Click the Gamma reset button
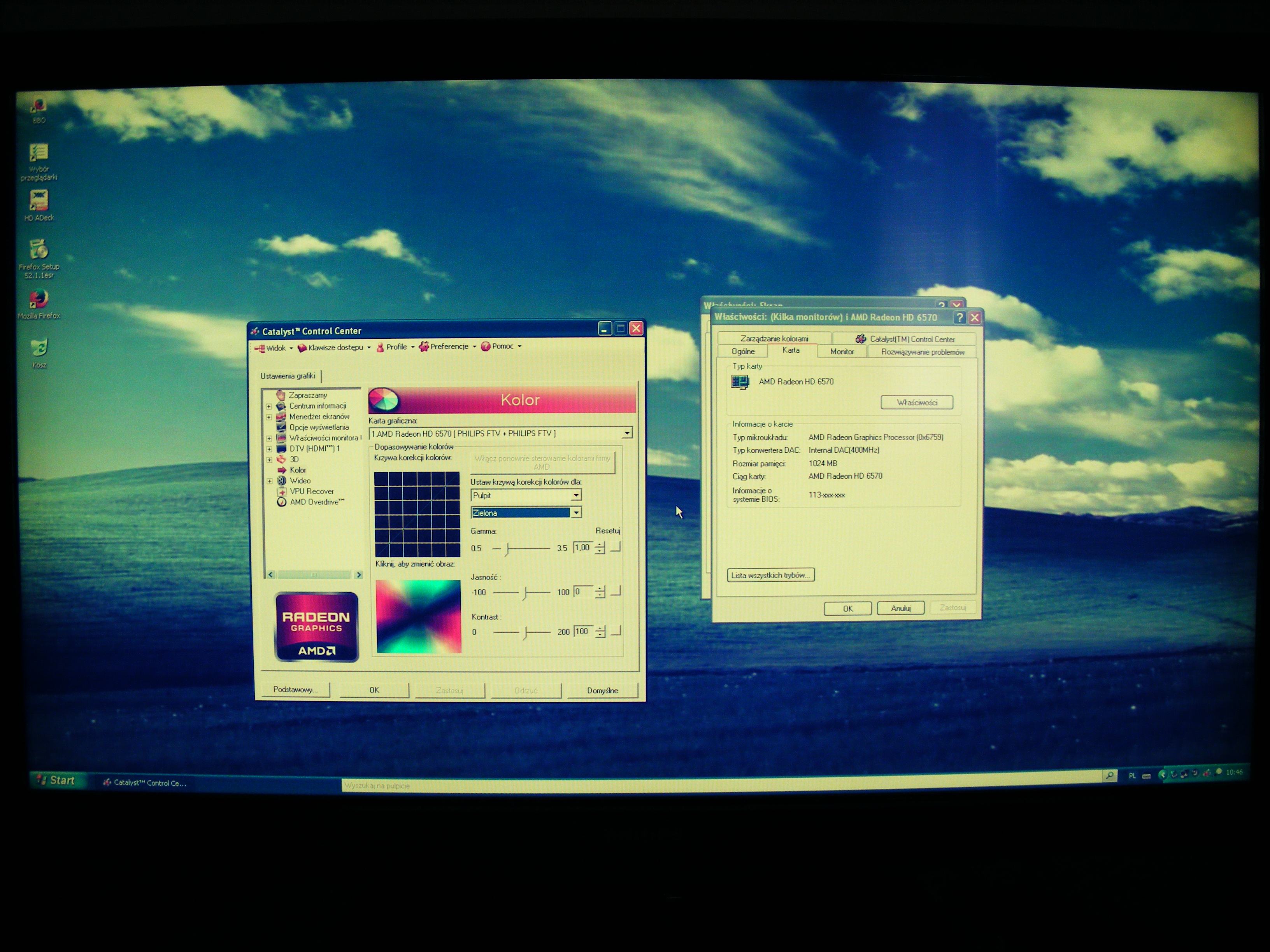This screenshot has width=1270, height=952. coord(615,548)
